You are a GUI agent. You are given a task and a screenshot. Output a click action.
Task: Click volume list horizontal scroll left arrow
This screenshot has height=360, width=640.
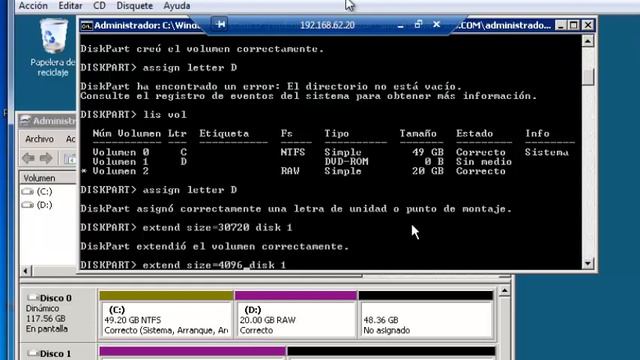(x=25, y=271)
